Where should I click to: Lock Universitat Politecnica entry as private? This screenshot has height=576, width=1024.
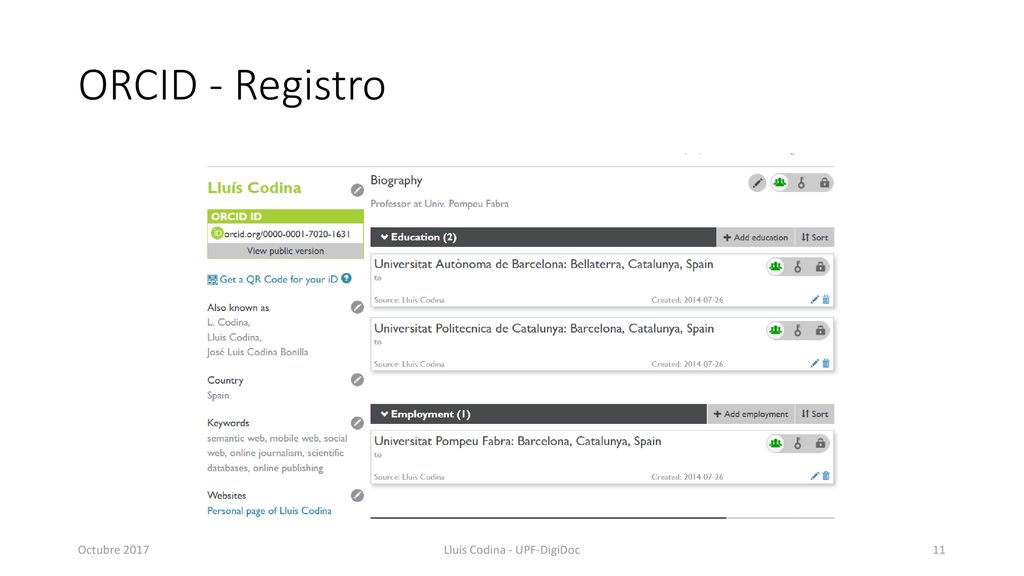(x=820, y=330)
